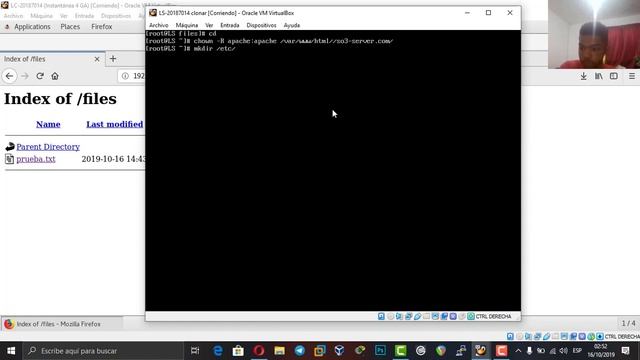This screenshot has width=640, height=360.
Task: Open green Camtasia icon on taskbar
Action: tap(400, 351)
